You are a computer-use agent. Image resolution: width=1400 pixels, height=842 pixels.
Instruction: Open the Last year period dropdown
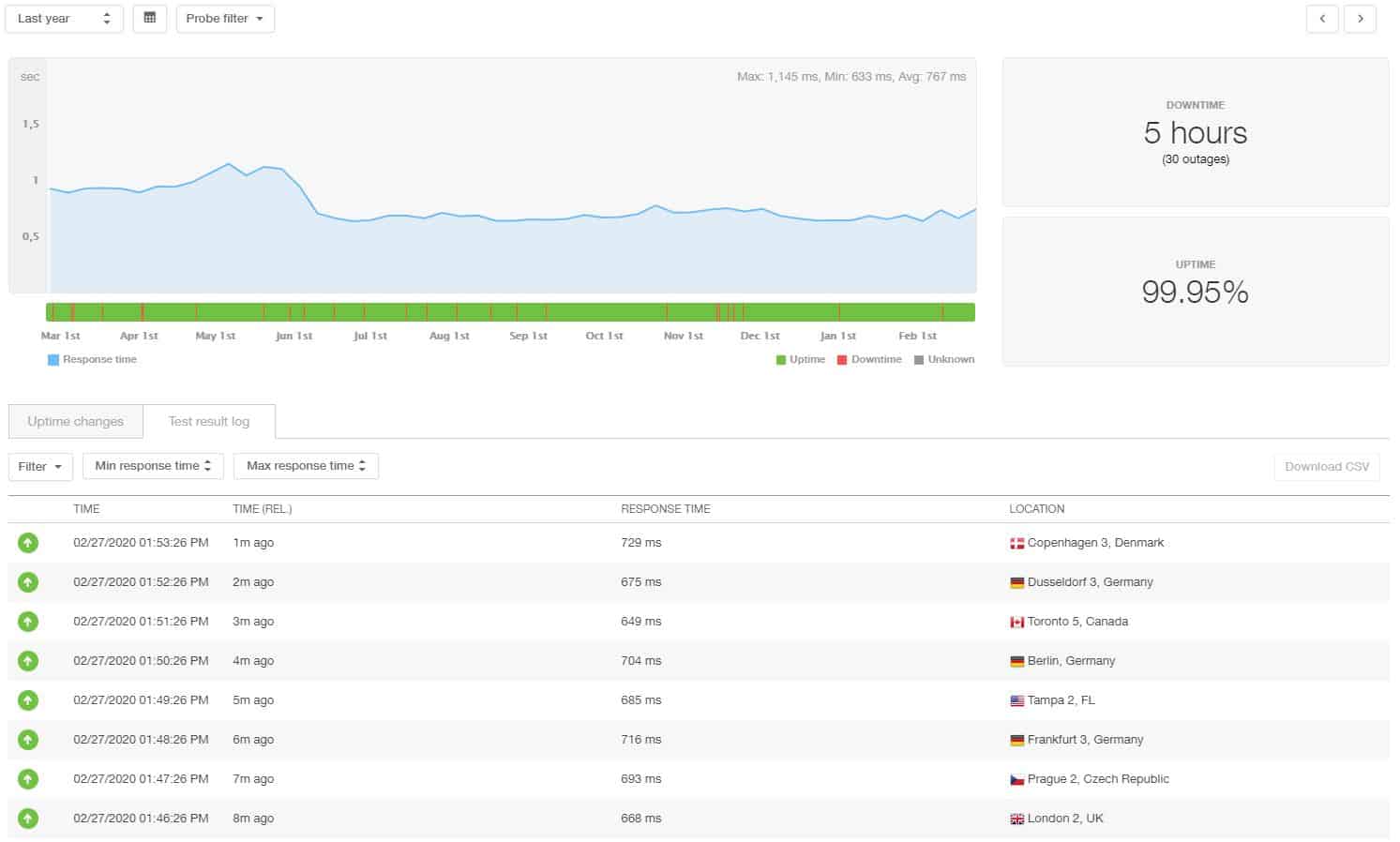click(65, 18)
